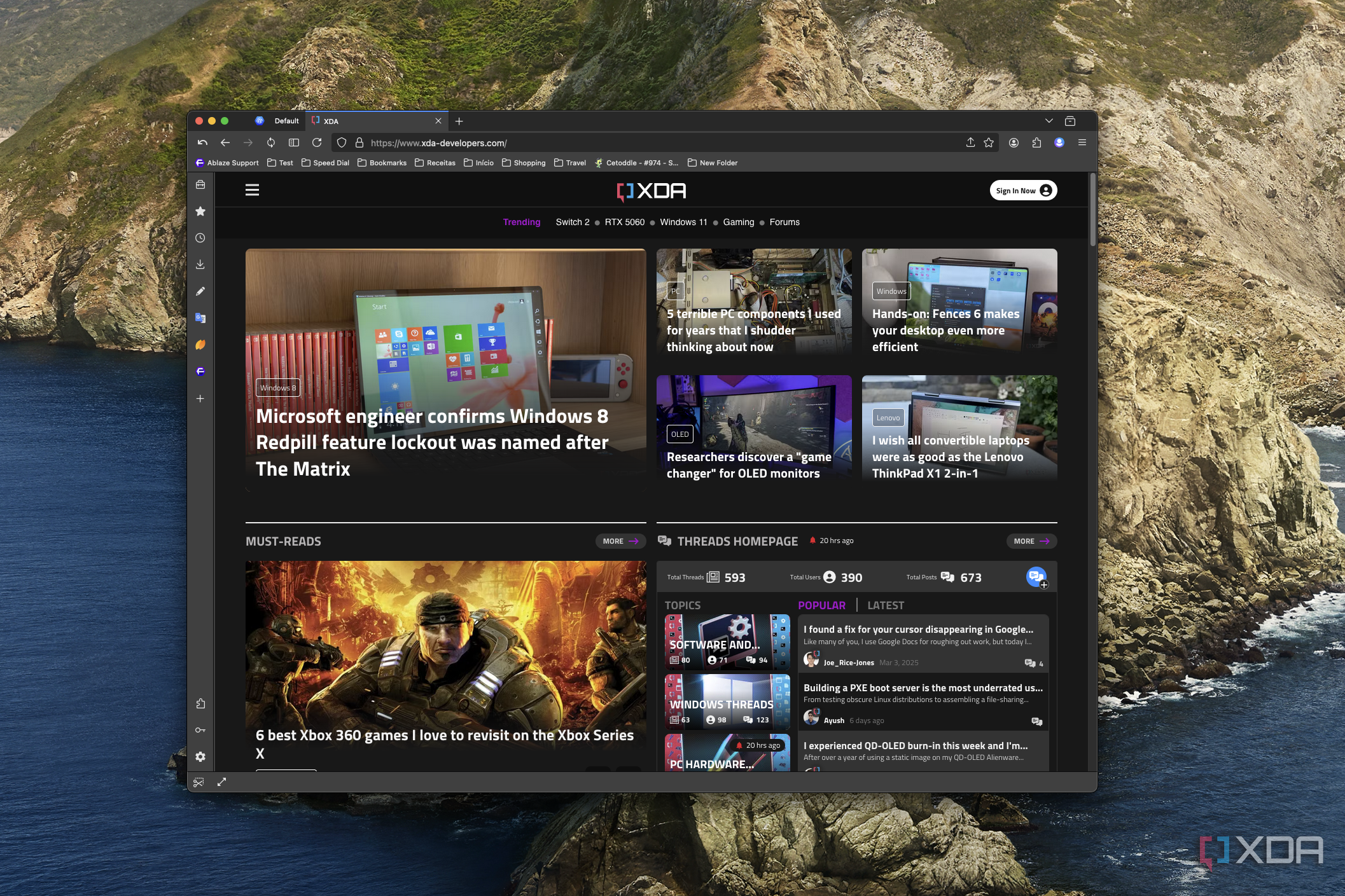The height and width of the screenshot is (896, 1345).
Task: Reload the current page
Action: point(317,143)
